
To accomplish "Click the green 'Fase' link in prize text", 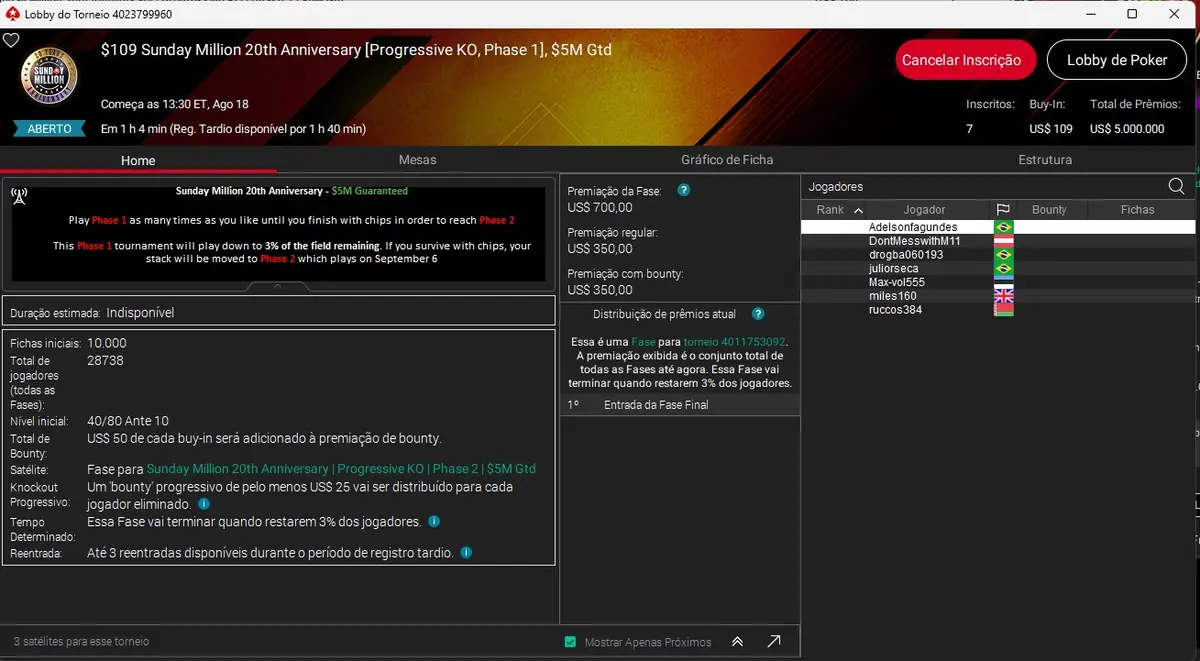I will click(643, 342).
